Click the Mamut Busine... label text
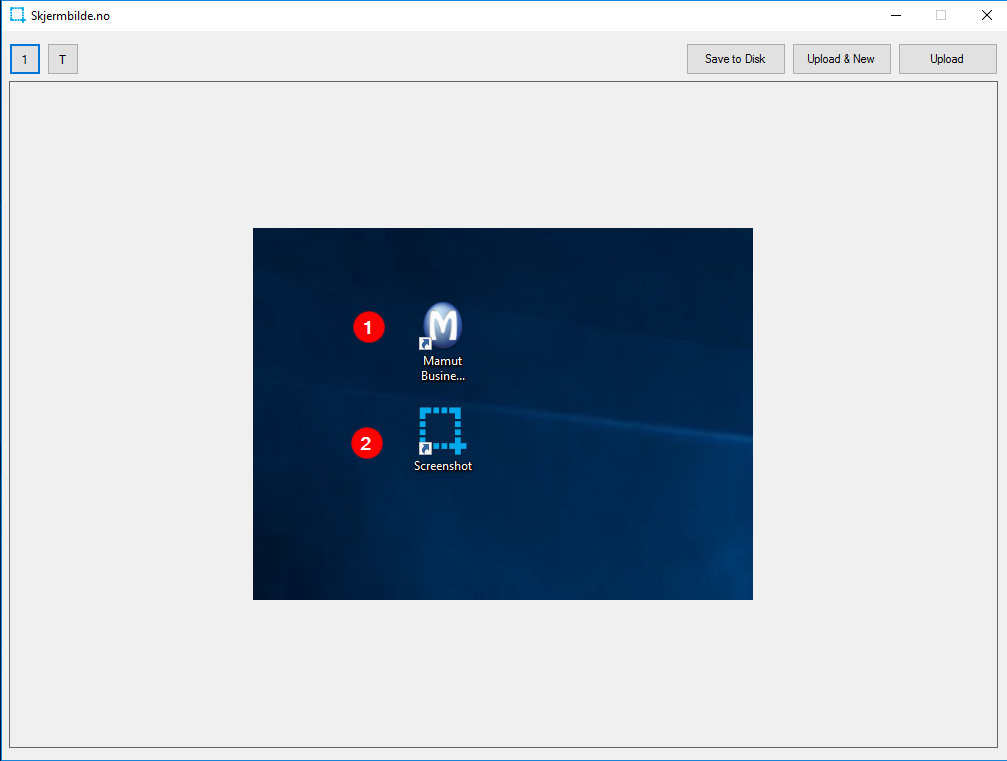This screenshot has width=1007, height=761. point(443,369)
